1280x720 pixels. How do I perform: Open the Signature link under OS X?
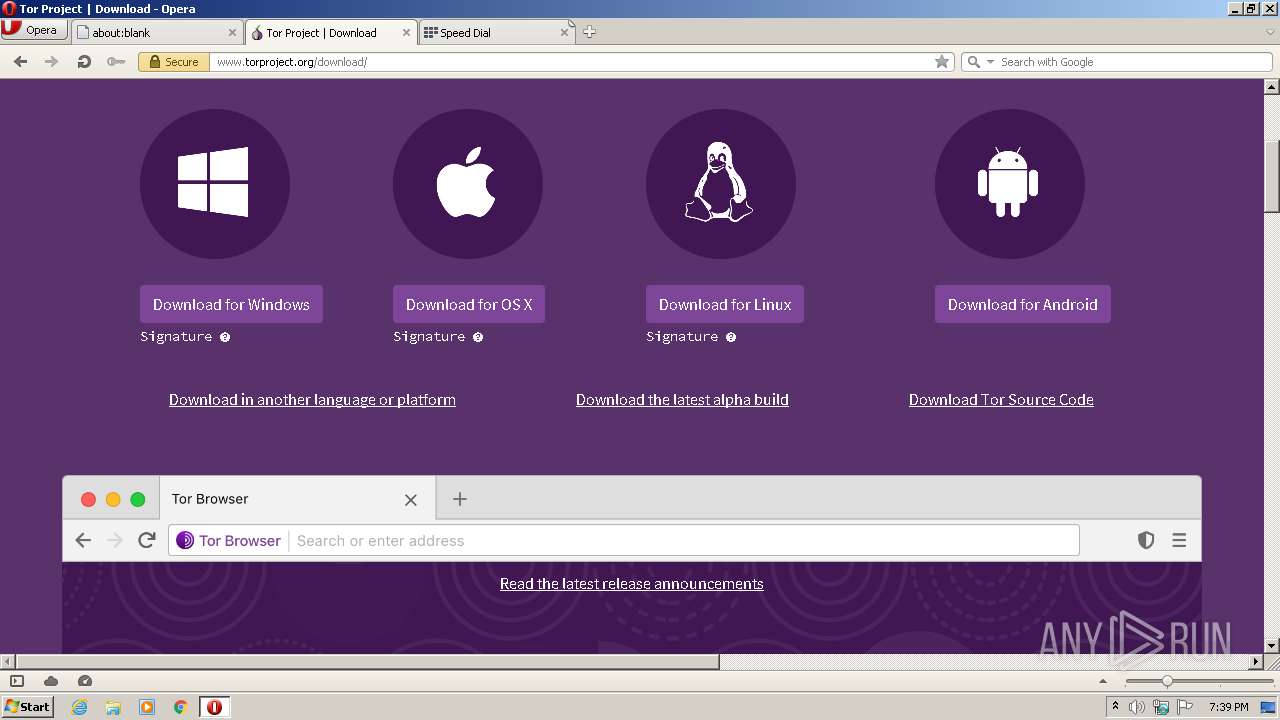pyautogui.click(x=429, y=337)
